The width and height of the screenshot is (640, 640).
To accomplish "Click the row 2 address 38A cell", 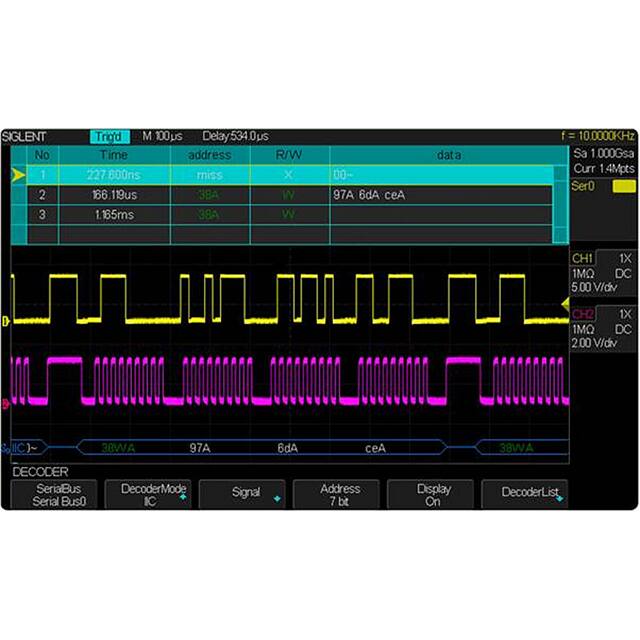I will pos(210,195).
